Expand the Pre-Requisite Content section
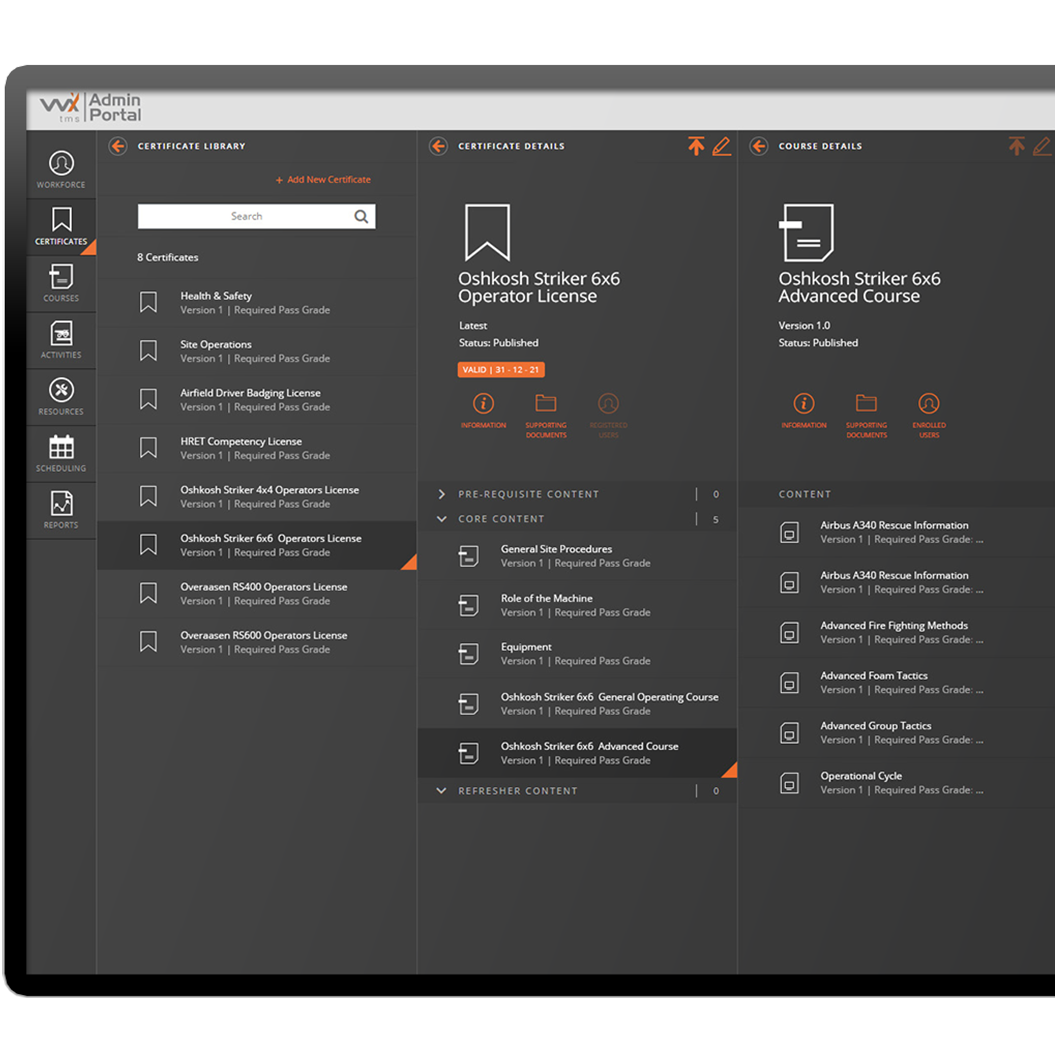The width and height of the screenshot is (1055, 1040). (x=441, y=494)
